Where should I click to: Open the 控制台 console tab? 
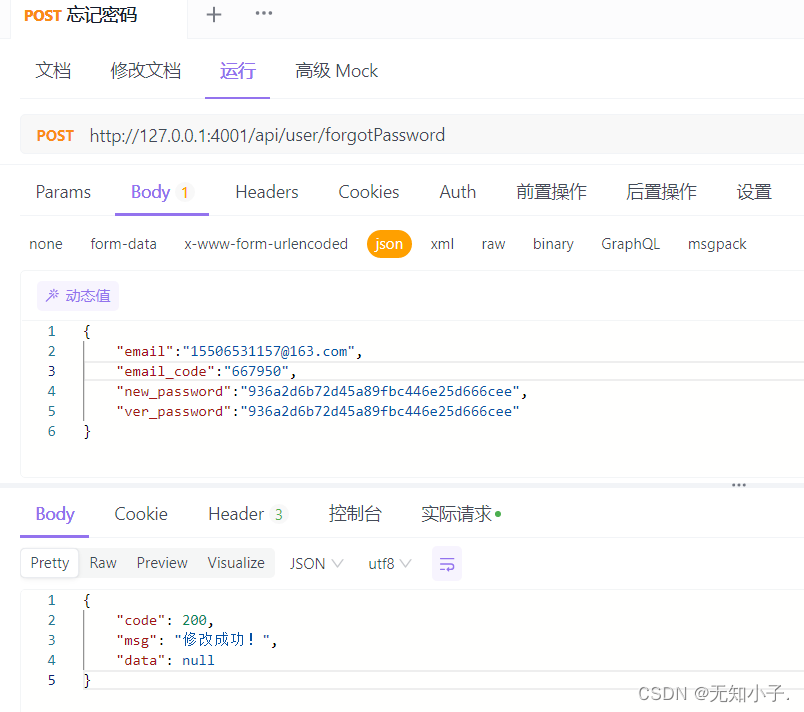[355, 514]
